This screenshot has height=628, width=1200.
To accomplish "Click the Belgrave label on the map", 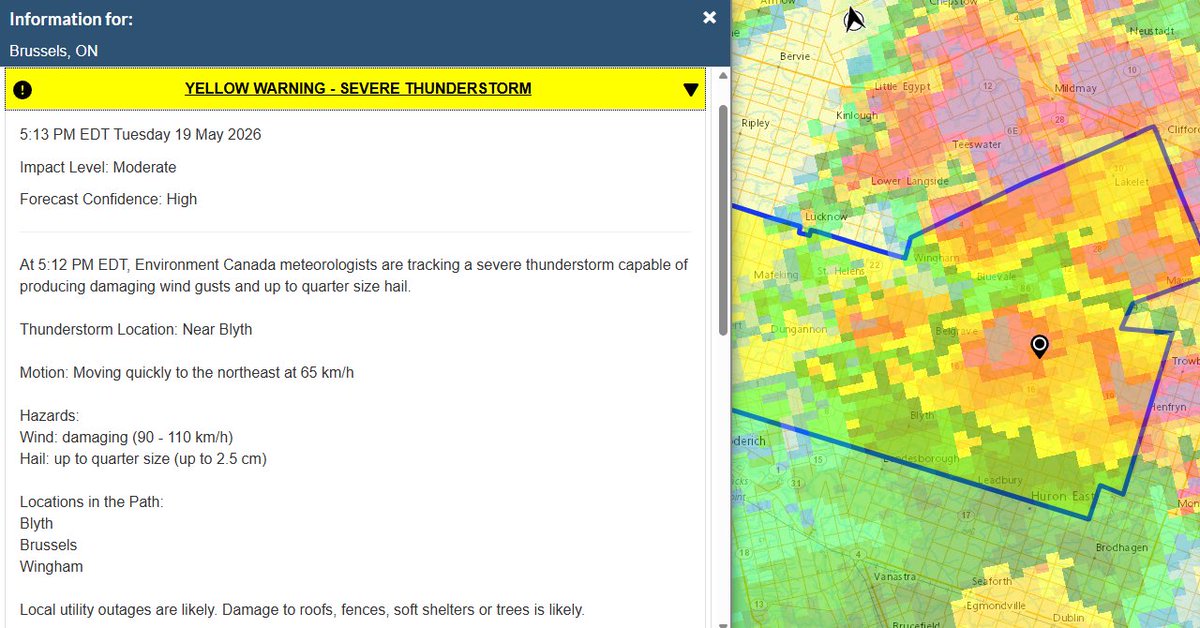I will pos(955,330).
